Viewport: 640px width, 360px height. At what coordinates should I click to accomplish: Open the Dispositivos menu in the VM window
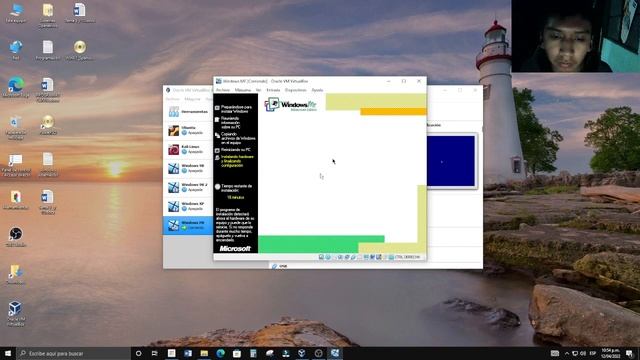(296, 90)
